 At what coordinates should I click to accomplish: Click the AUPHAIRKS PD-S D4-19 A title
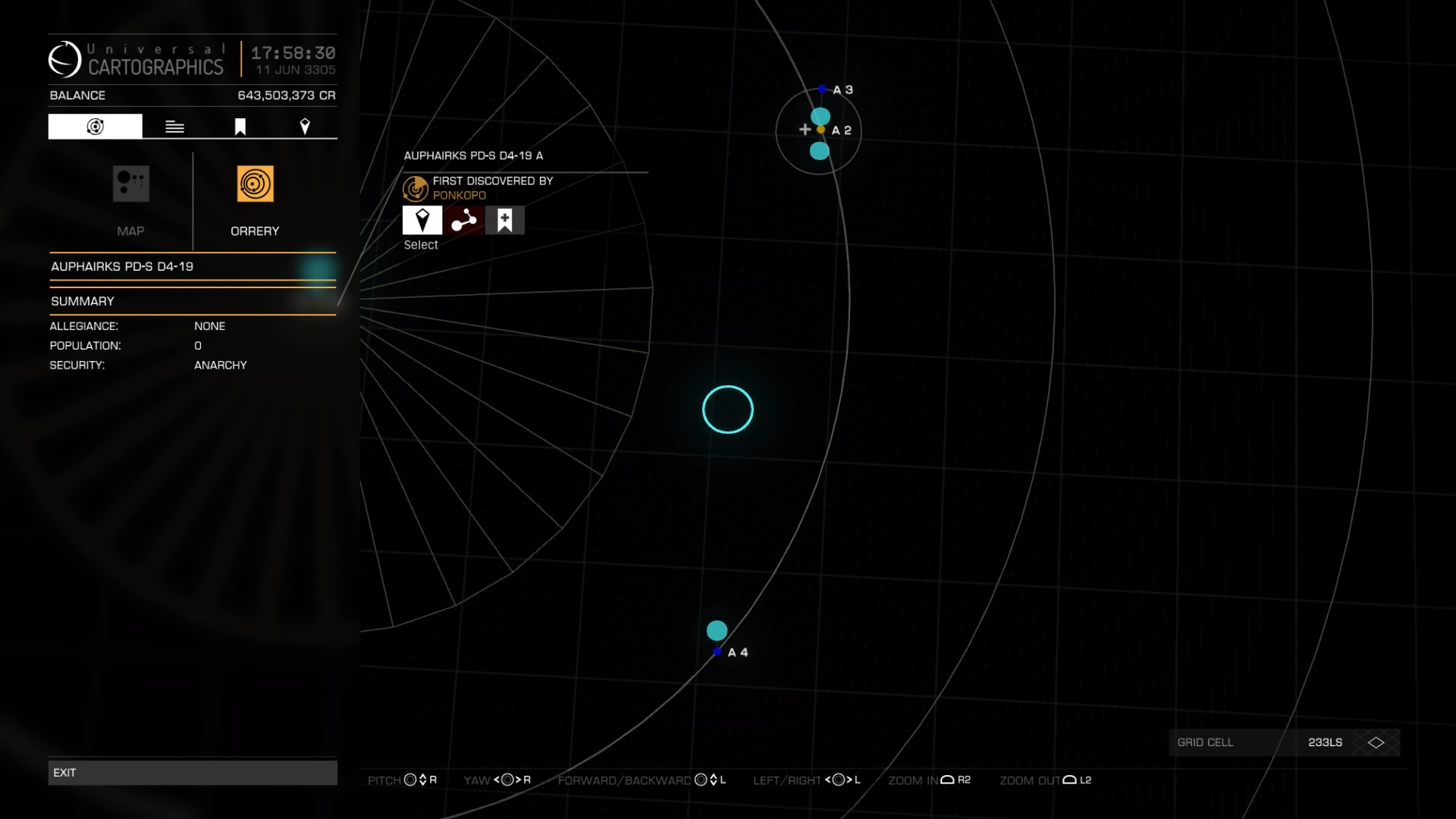tap(473, 155)
